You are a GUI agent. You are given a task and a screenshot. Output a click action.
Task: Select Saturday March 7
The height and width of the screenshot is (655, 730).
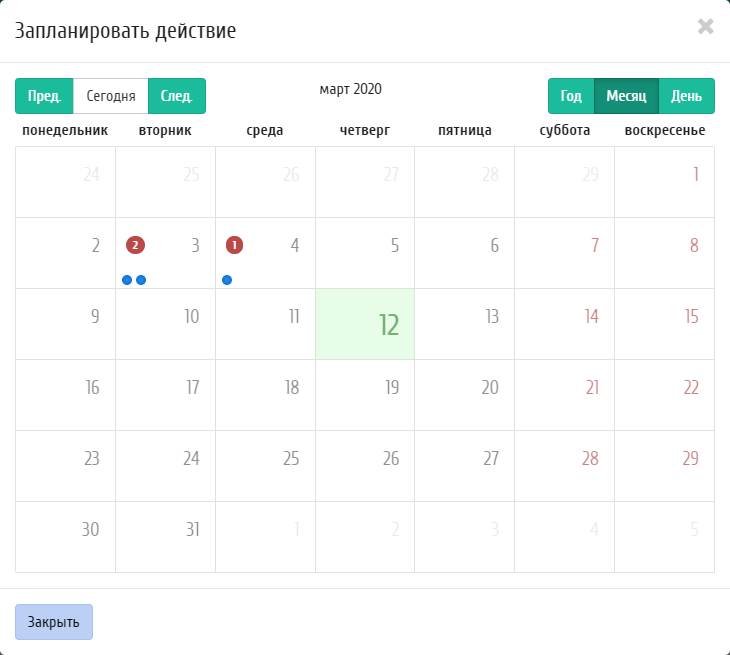click(x=565, y=253)
